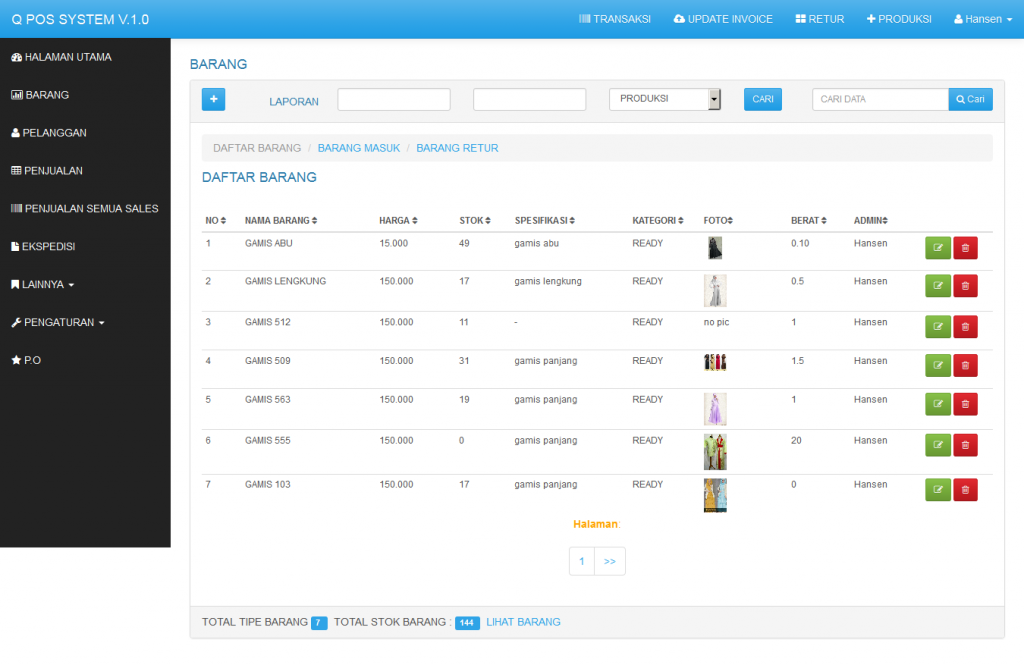This screenshot has height=665, width=1024.
Task: Click the red delete icon for GAMIS LENGKUNG
Action: tap(965, 286)
